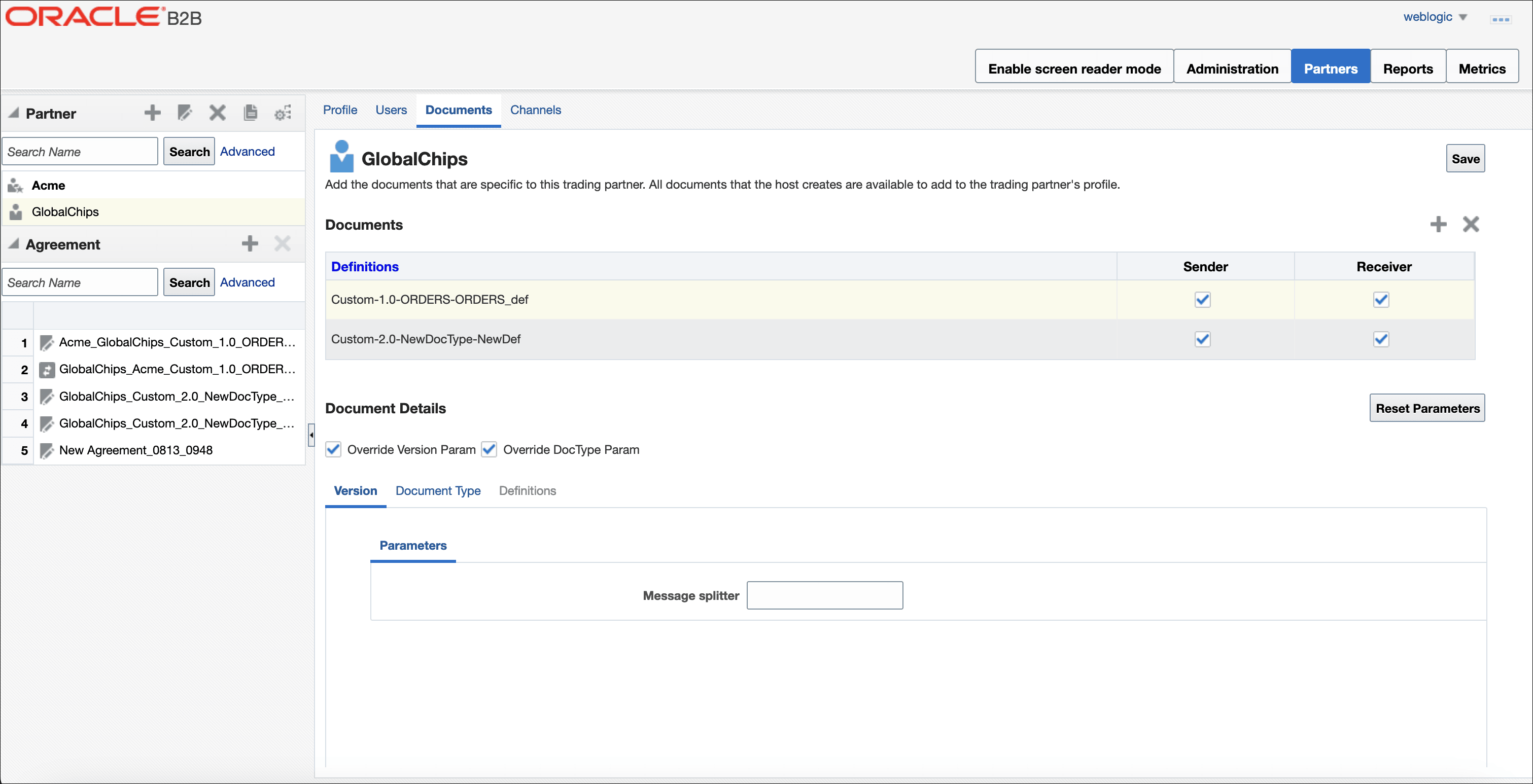This screenshot has width=1533, height=784.
Task: Add a new agreement with plus icon
Action: pyautogui.click(x=250, y=243)
